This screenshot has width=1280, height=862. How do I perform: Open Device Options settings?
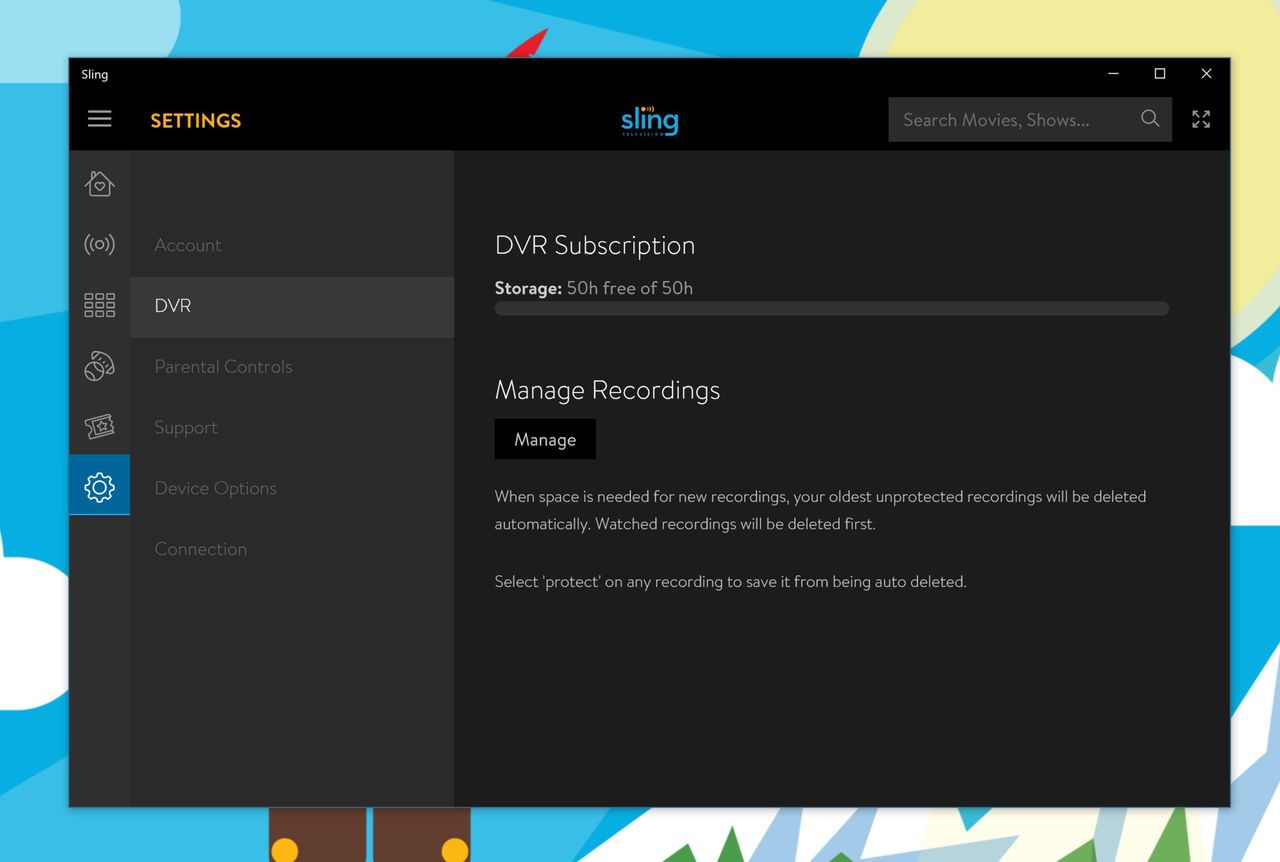pyautogui.click(x=292, y=489)
